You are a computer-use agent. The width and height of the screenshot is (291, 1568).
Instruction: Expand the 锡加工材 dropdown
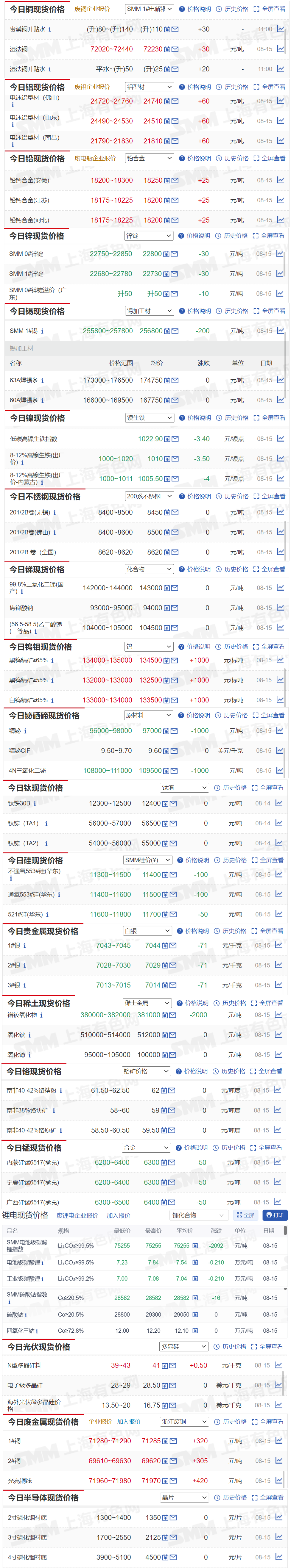click(x=150, y=311)
